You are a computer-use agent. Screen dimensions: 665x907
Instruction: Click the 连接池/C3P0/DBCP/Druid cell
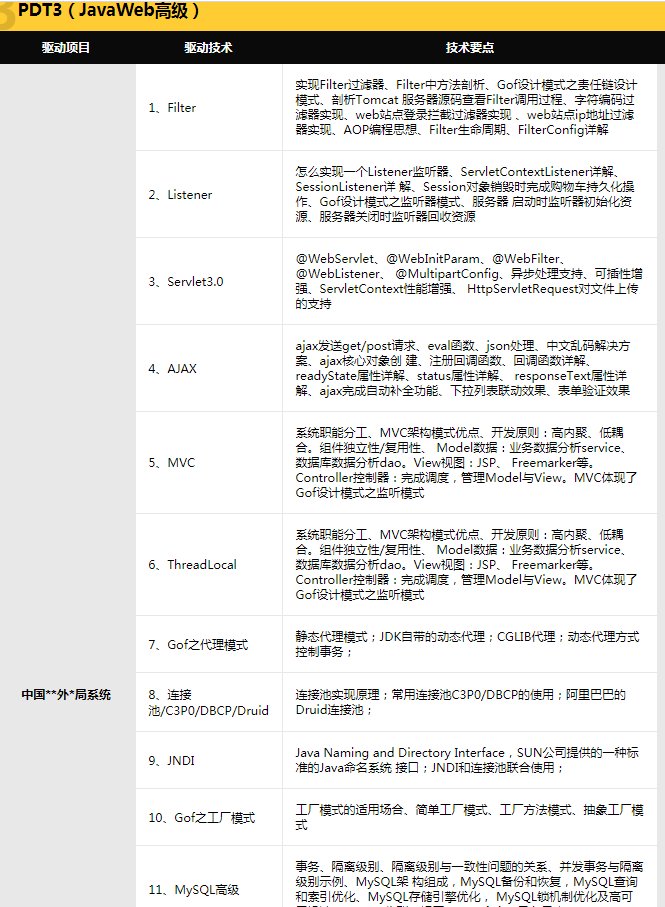(208, 702)
